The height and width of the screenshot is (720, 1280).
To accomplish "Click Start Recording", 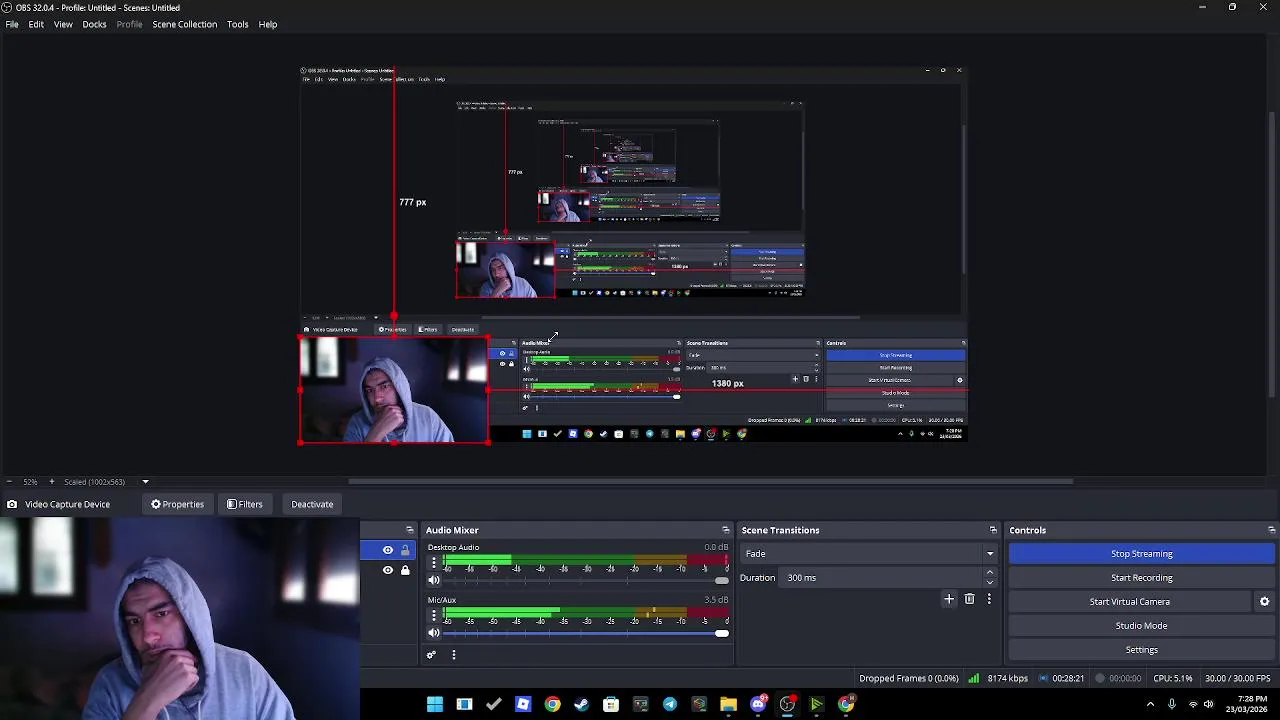I will (x=1141, y=578).
